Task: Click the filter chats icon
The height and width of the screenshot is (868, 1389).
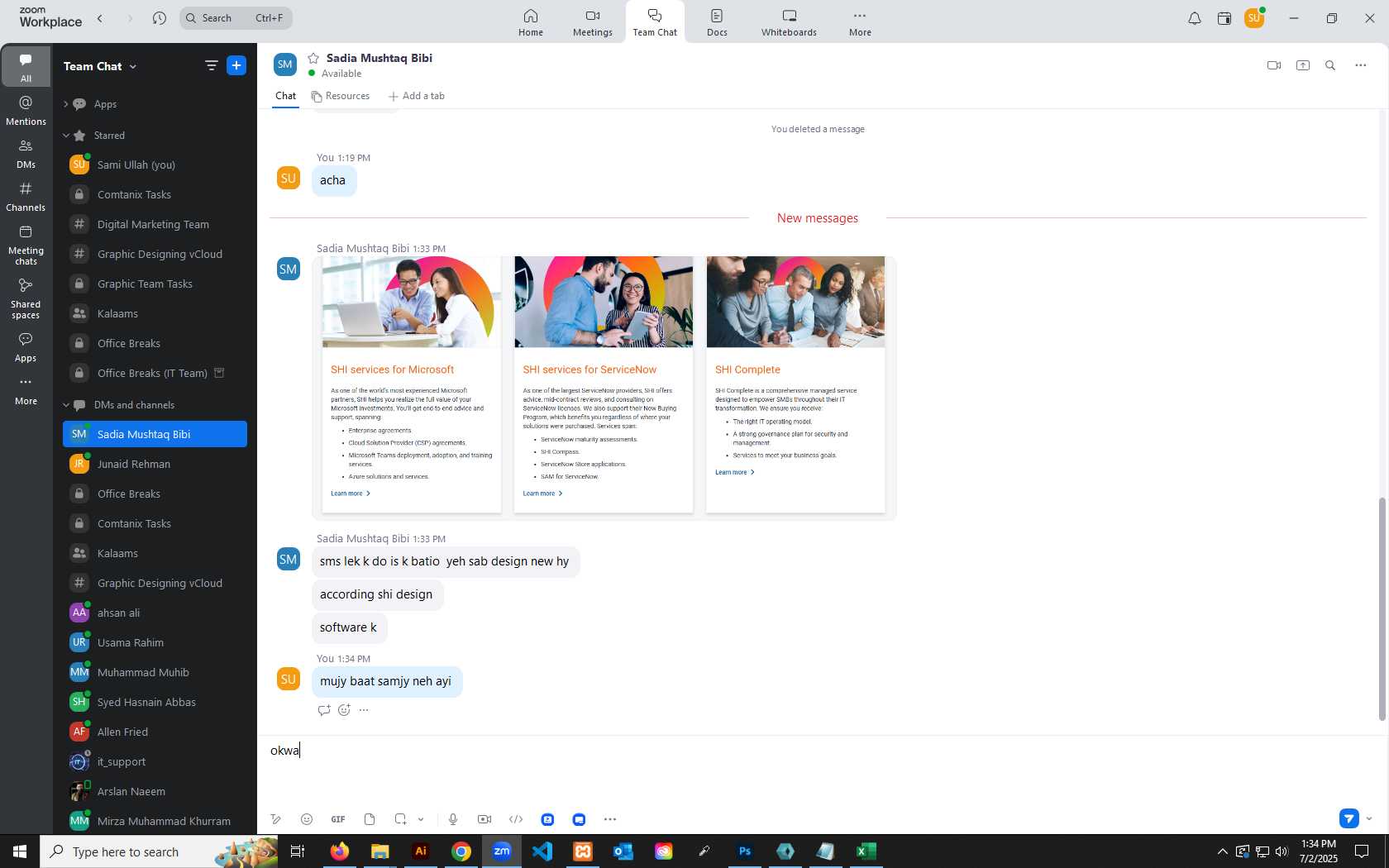Action: point(211,65)
